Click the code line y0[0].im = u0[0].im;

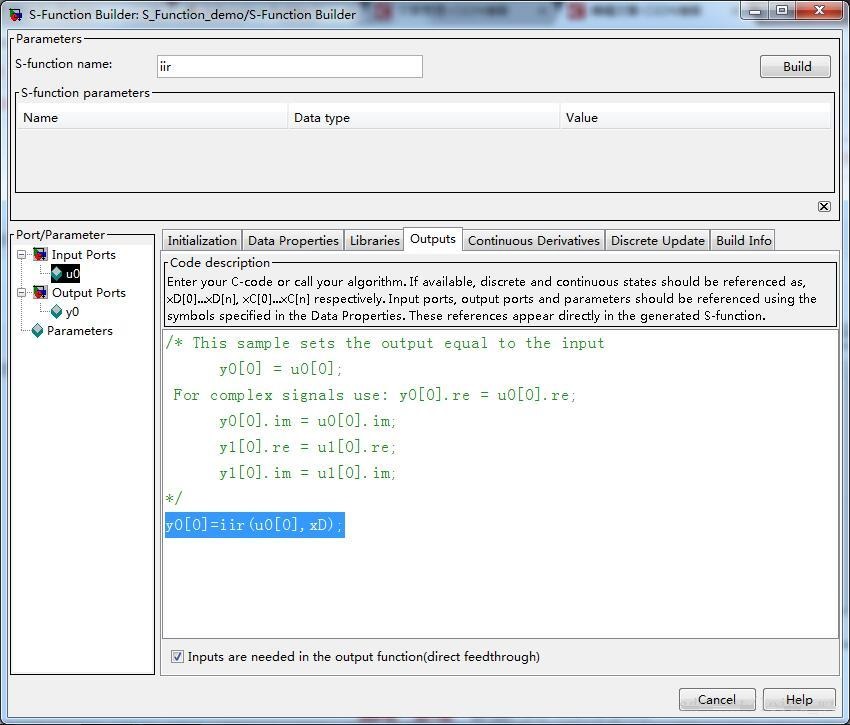[x=307, y=421]
